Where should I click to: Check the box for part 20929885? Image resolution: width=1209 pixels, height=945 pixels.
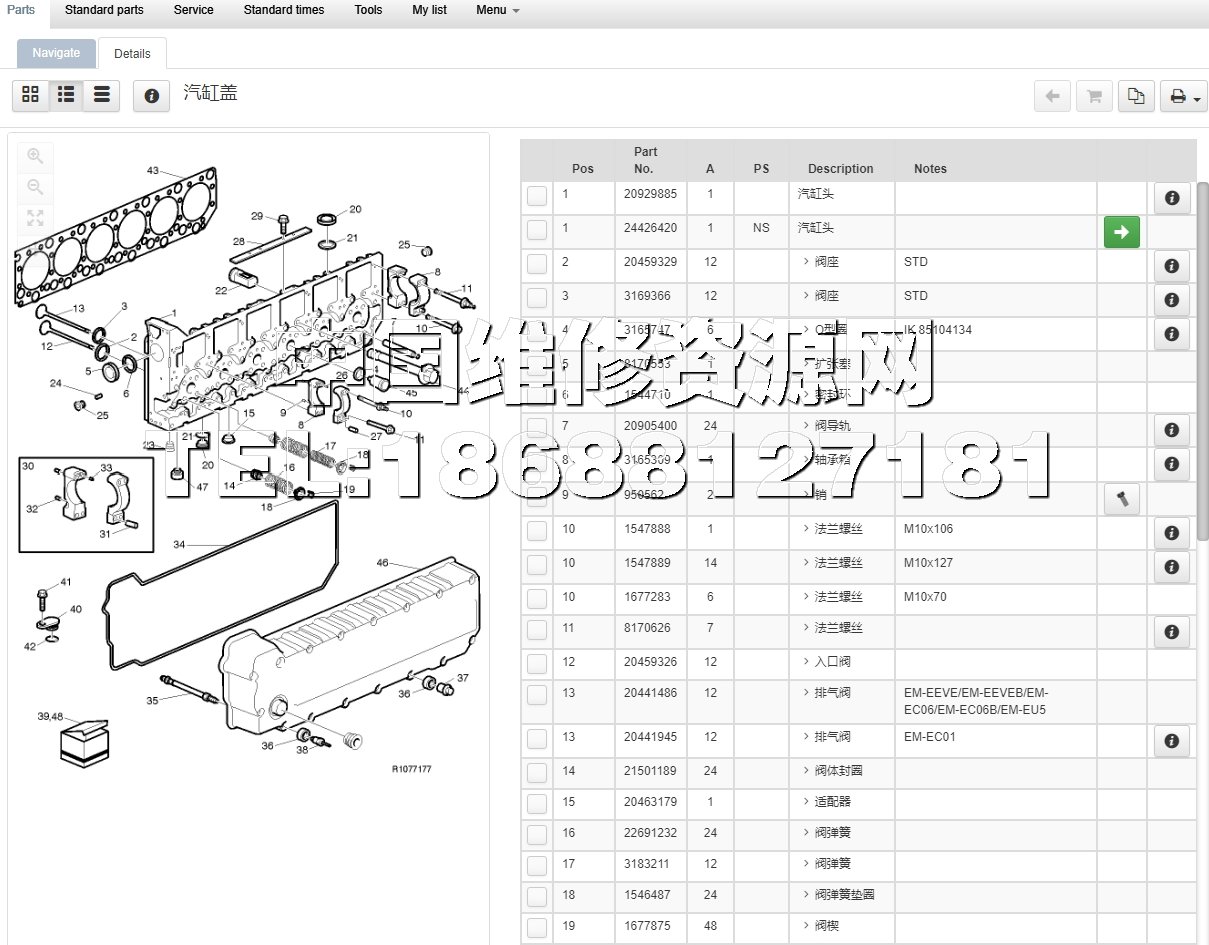pos(537,196)
